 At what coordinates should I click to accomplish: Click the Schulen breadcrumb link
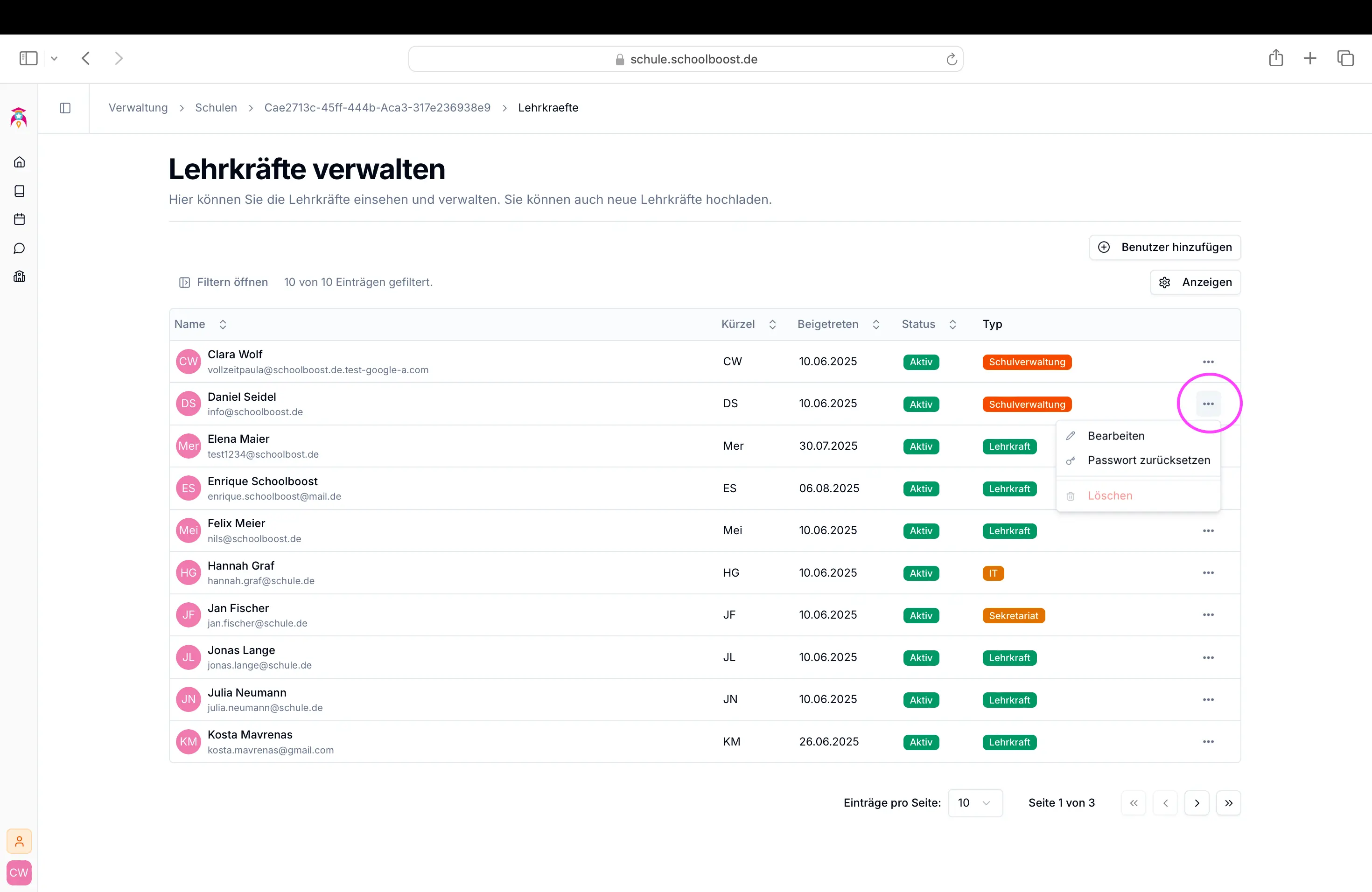[216, 108]
